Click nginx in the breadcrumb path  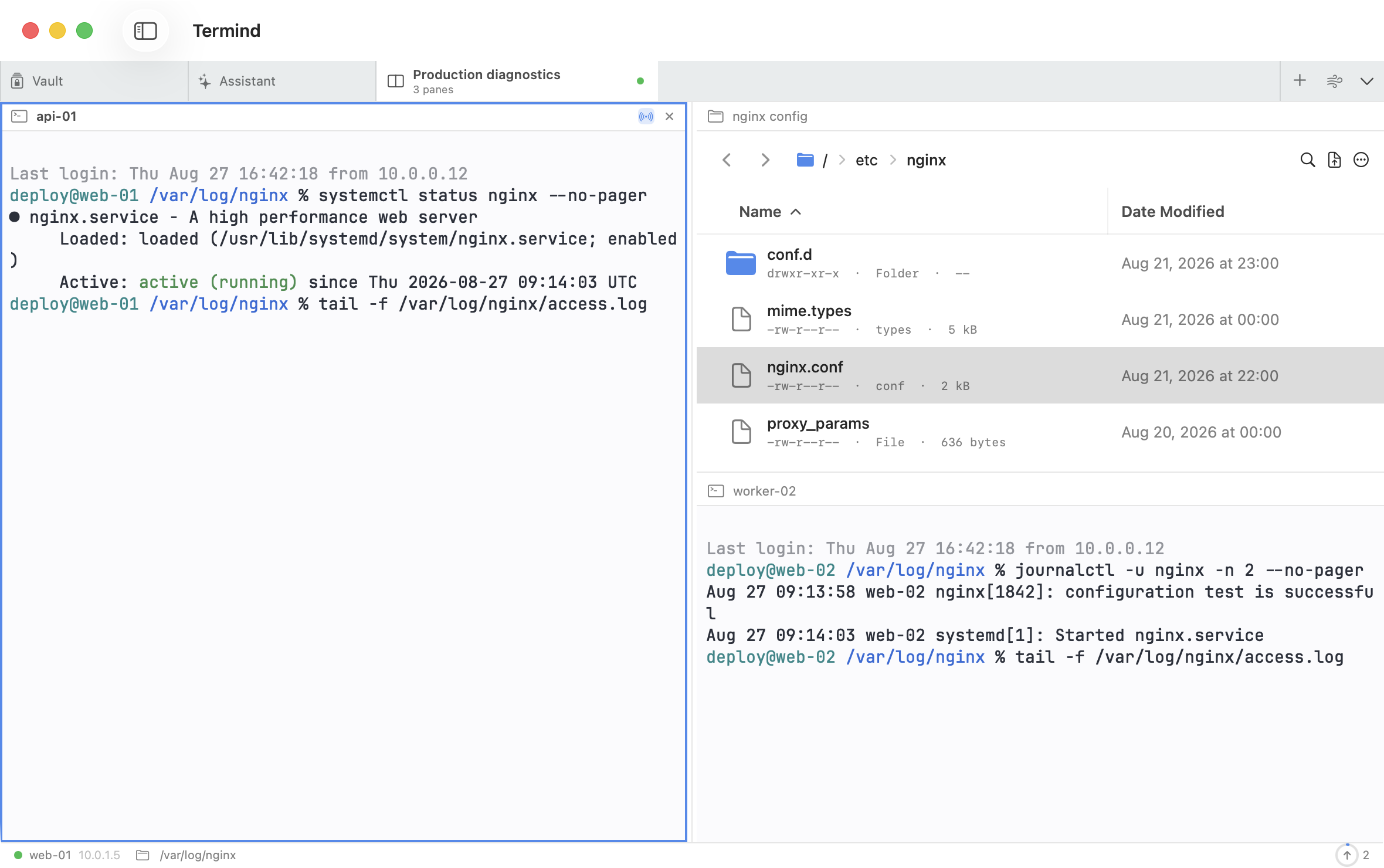pos(926,160)
